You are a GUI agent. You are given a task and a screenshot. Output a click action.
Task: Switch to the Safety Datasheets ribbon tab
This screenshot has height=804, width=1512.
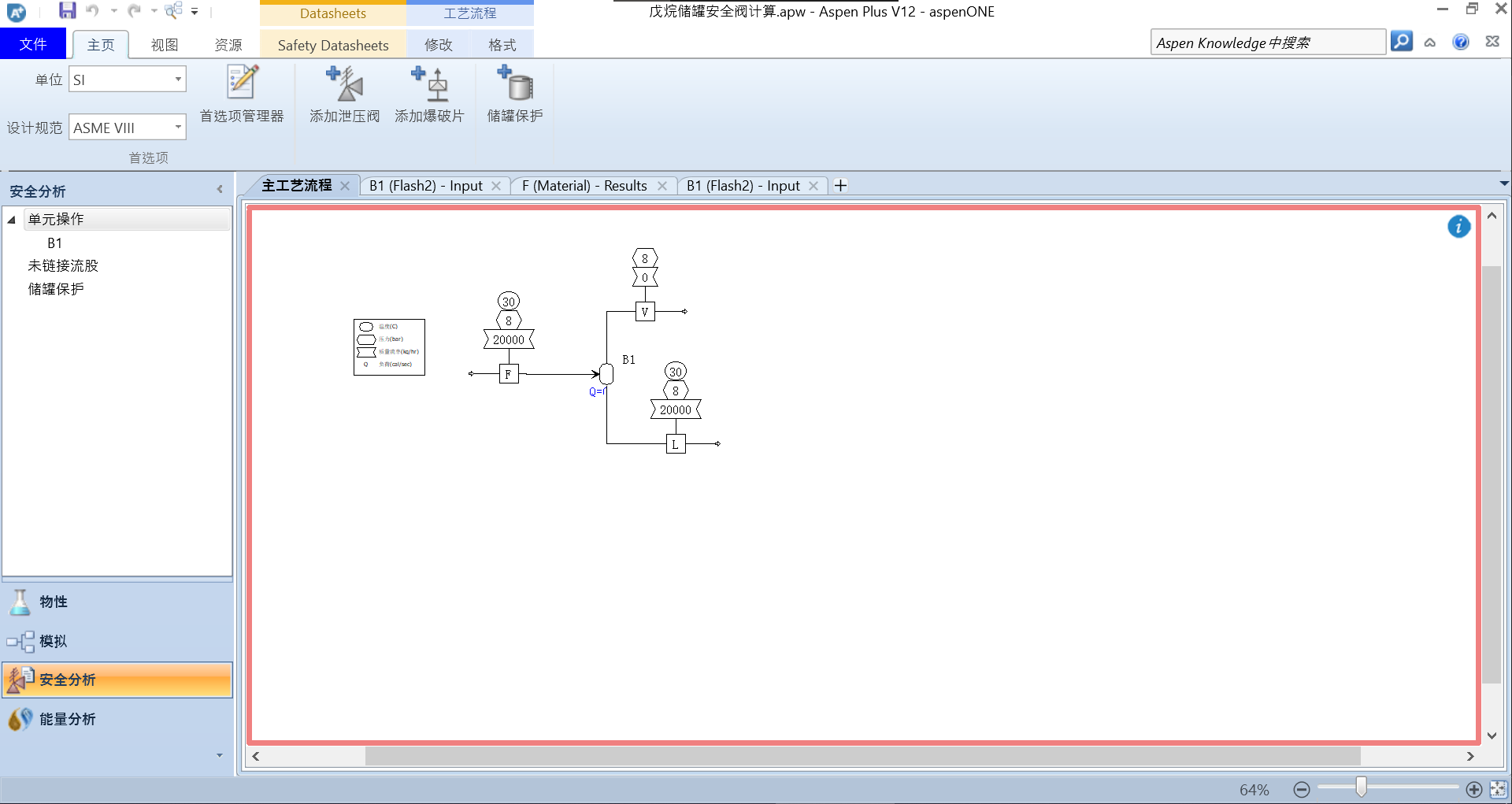point(333,45)
